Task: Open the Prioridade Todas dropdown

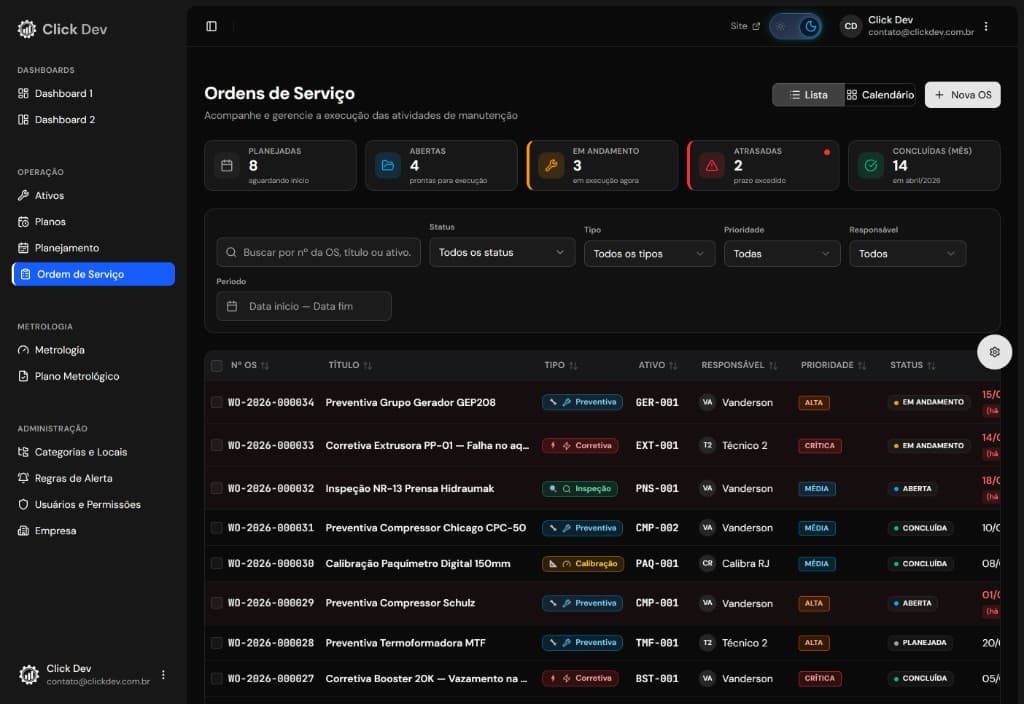Action: tap(782, 253)
